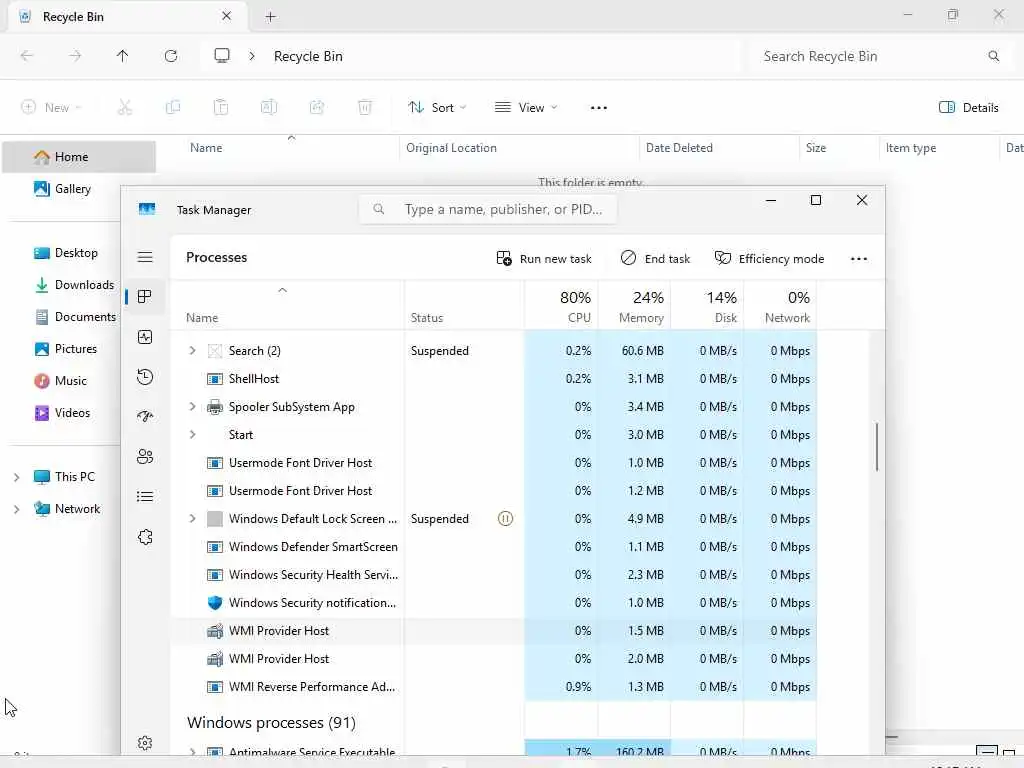Viewport: 1024px width, 768px height.
Task: Open Downloads in Explorer sidebar
Action: point(74,285)
